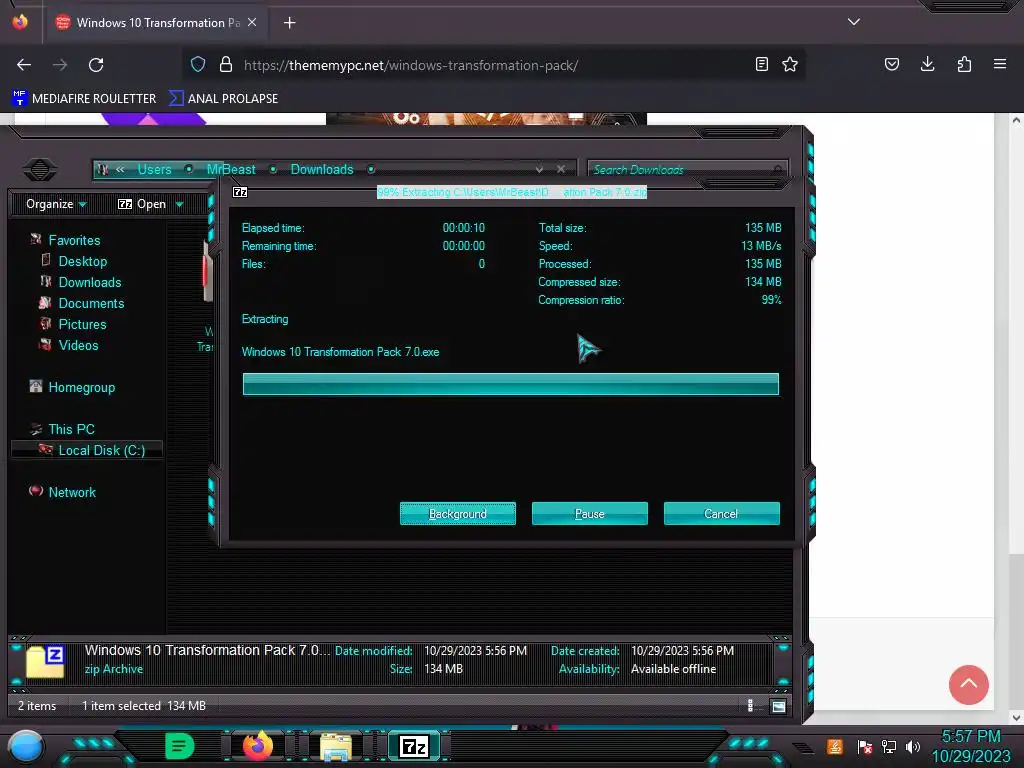Open Firefox application hamburger menu

1000,64
